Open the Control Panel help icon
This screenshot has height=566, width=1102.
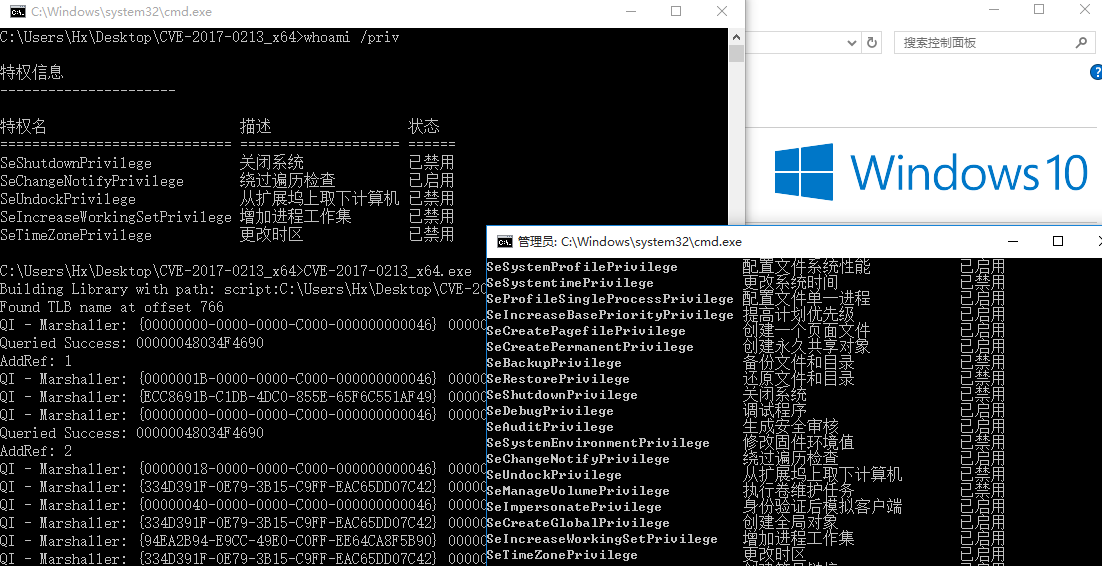tap(1096, 72)
